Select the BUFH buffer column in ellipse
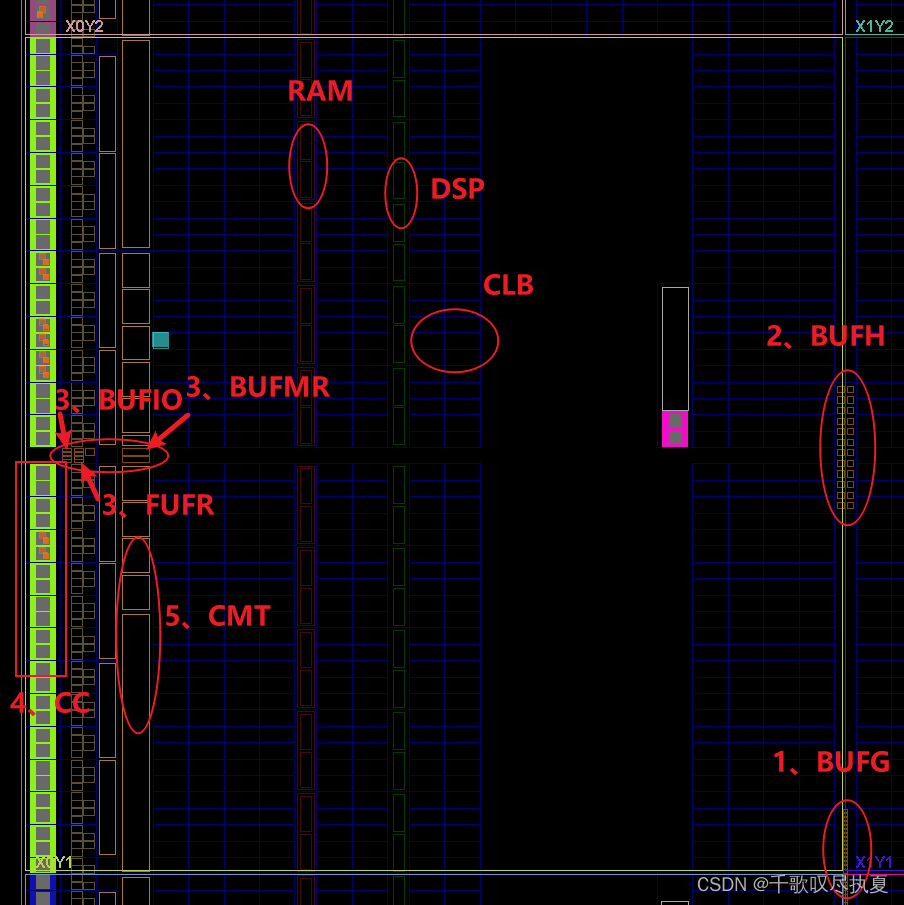The width and height of the screenshot is (904, 905). (x=846, y=447)
